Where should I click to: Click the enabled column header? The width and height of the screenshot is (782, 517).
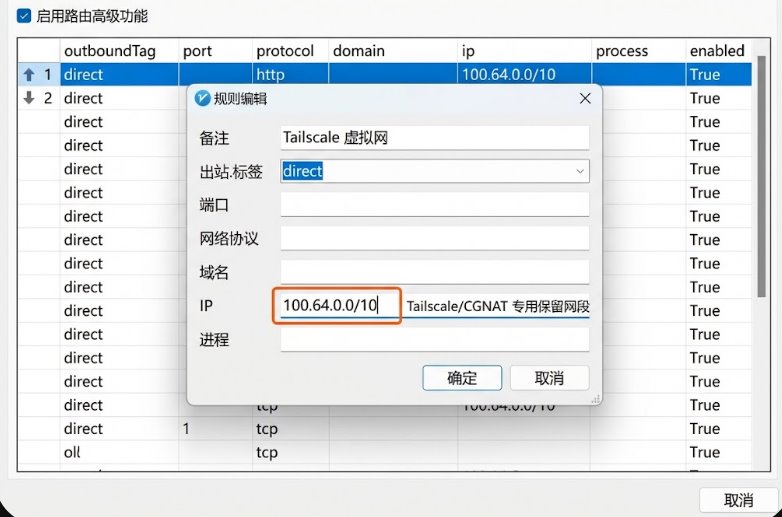719,51
